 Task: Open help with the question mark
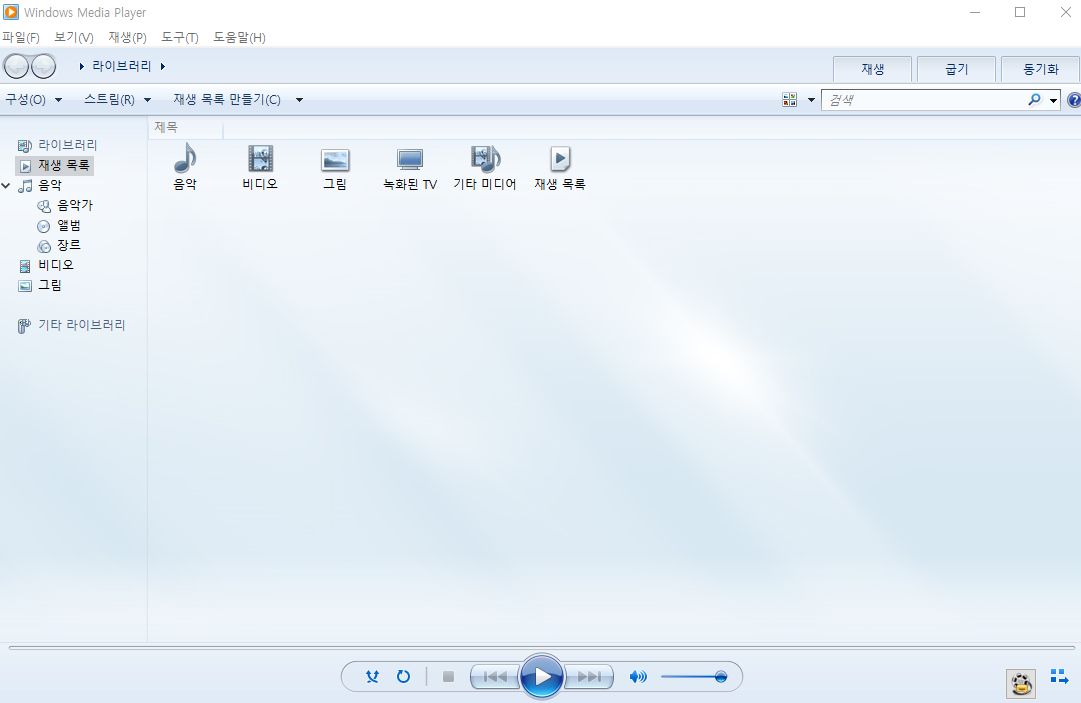click(1074, 100)
